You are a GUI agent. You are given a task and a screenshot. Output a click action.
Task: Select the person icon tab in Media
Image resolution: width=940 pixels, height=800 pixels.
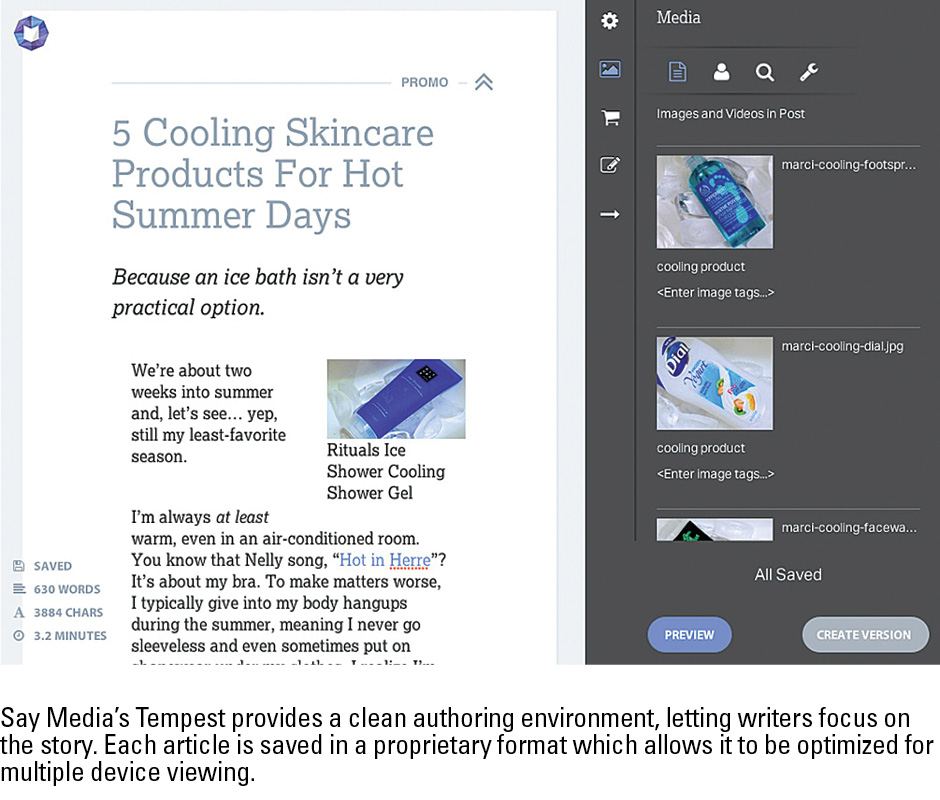point(721,72)
